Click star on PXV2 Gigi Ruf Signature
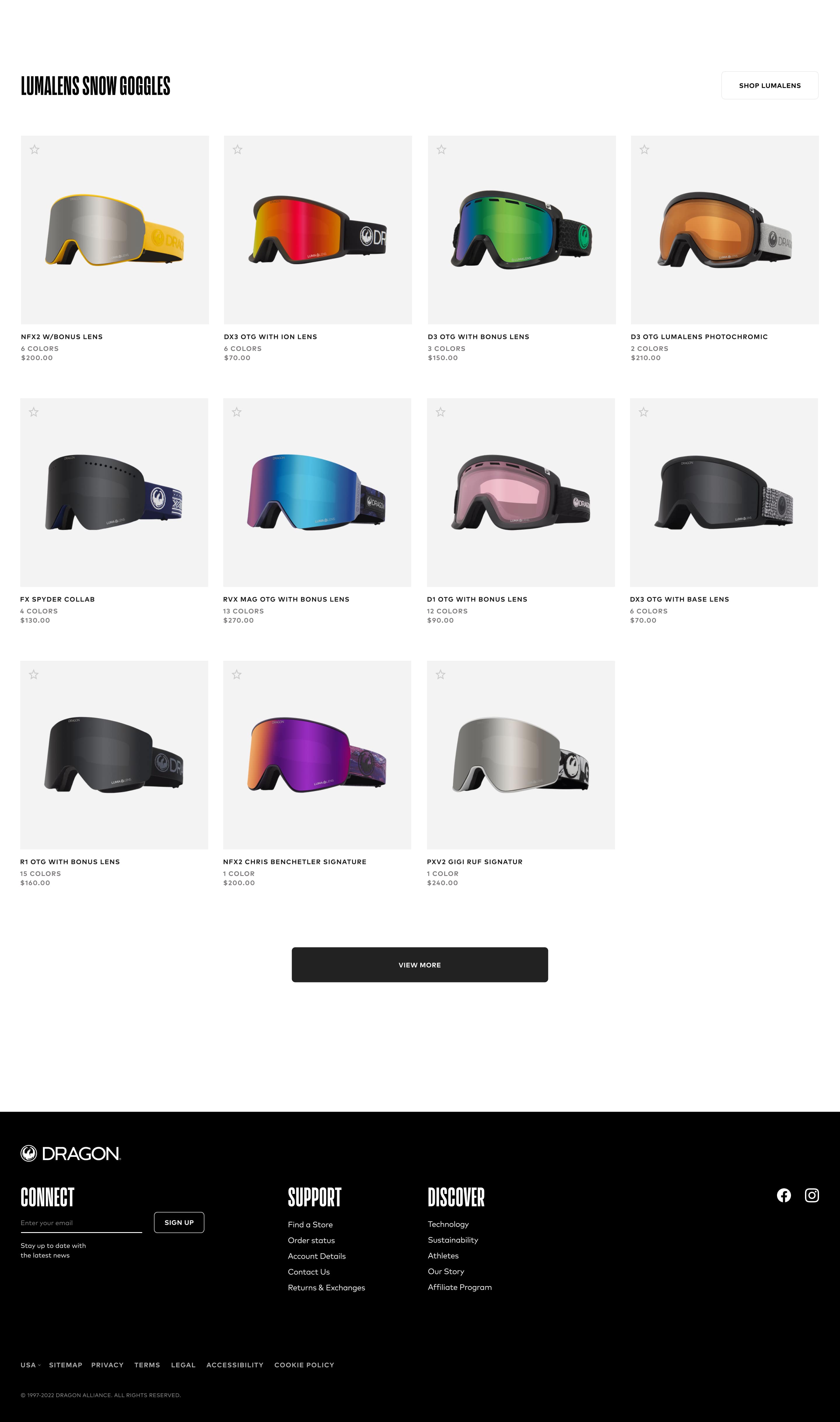840x1422 pixels. pos(440,674)
